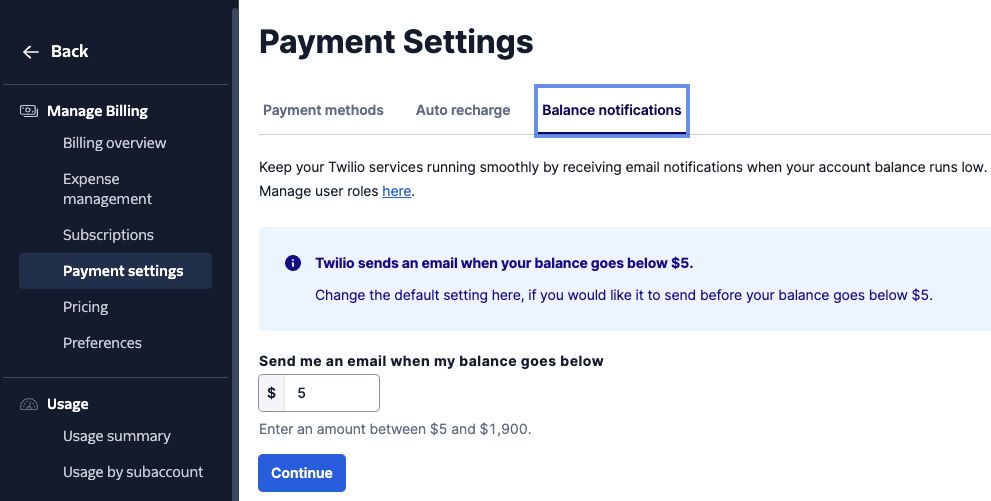The height and width of the screenshot is (501, 991).
Task: Open billing Preferences
Action: 102,343
